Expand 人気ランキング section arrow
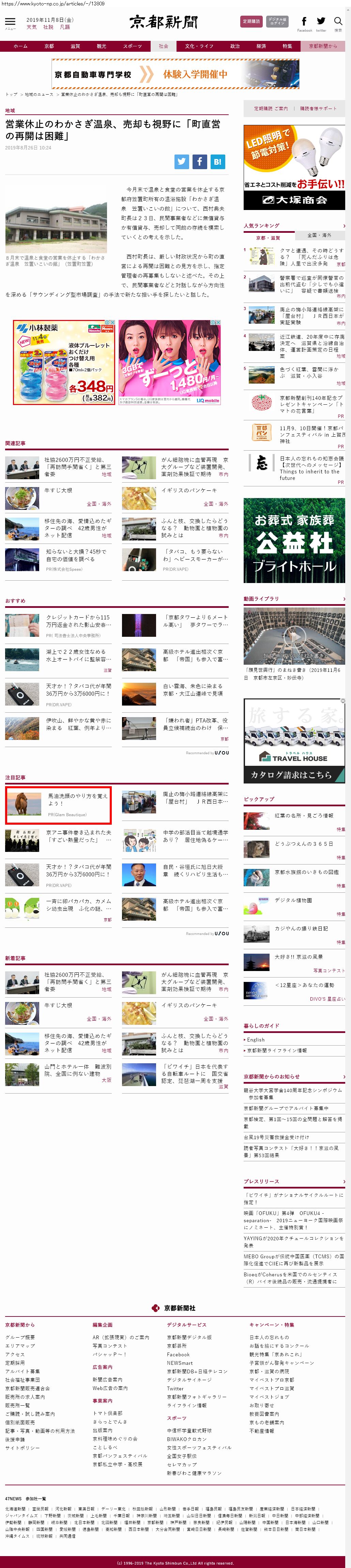351x1568 pixels. pyautogui.click(x=344, y=226)
